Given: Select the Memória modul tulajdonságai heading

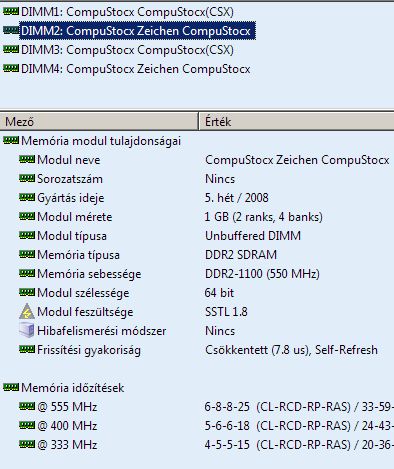Looking at the screenshot, I should [x=101, y=141].
